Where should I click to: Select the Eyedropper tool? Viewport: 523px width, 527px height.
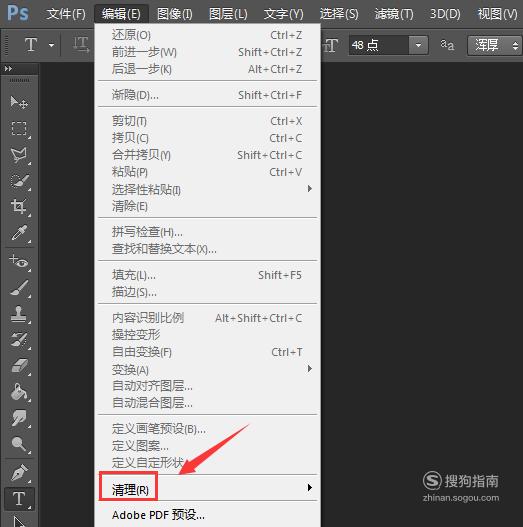(19, 233)
